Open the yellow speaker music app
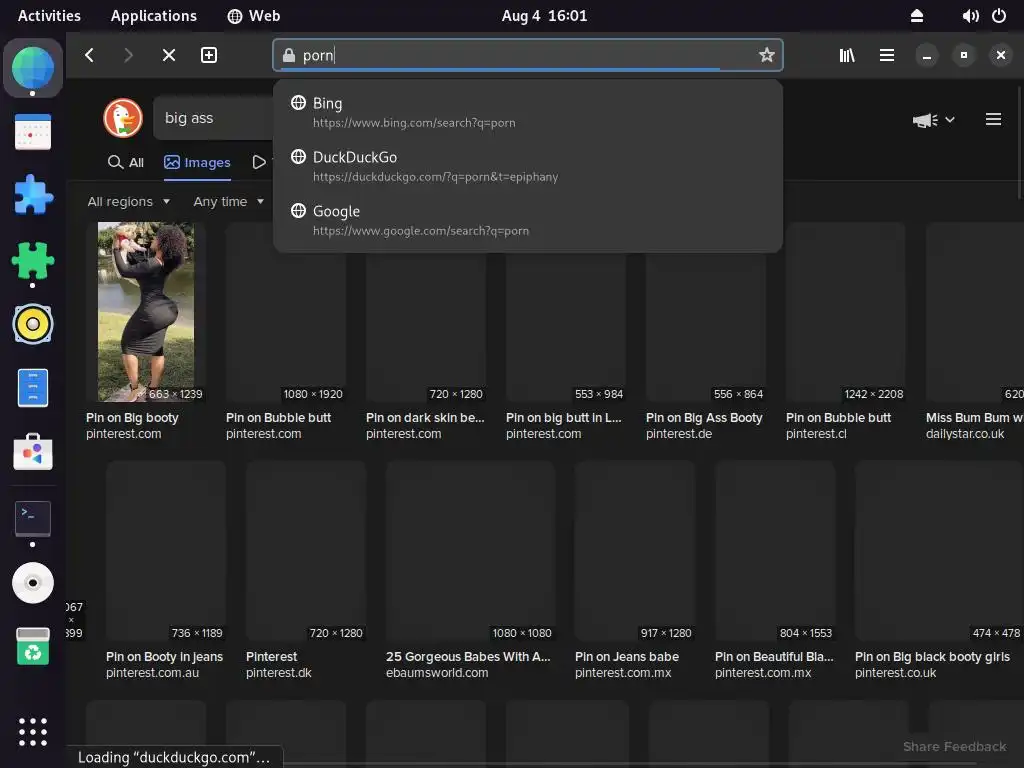The image size is (1024, 768). [33, 323]
